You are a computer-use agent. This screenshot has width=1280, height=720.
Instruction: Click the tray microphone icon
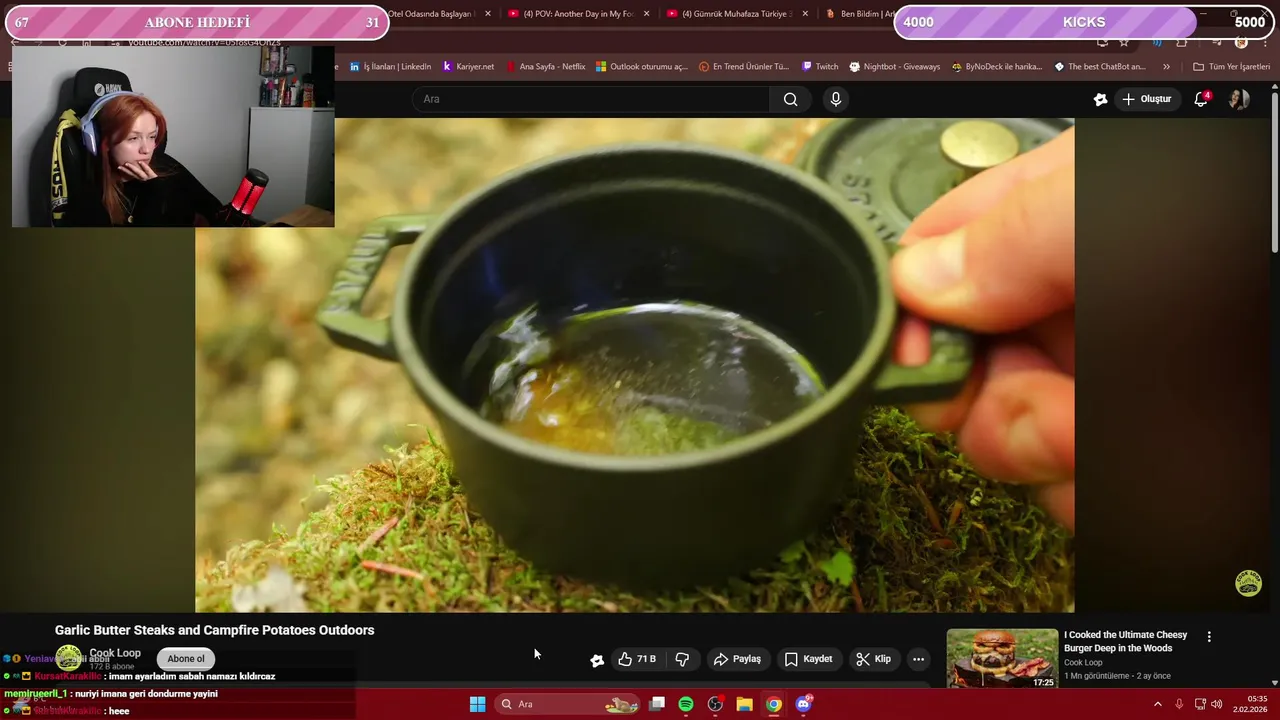click(x=1179, y=704)
